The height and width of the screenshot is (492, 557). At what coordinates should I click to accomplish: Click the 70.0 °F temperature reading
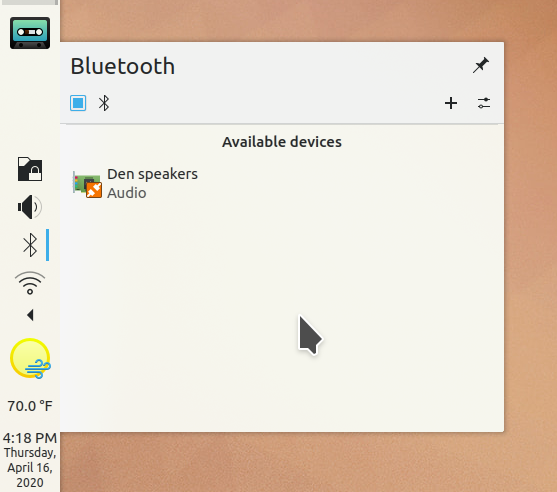point(30,406)
